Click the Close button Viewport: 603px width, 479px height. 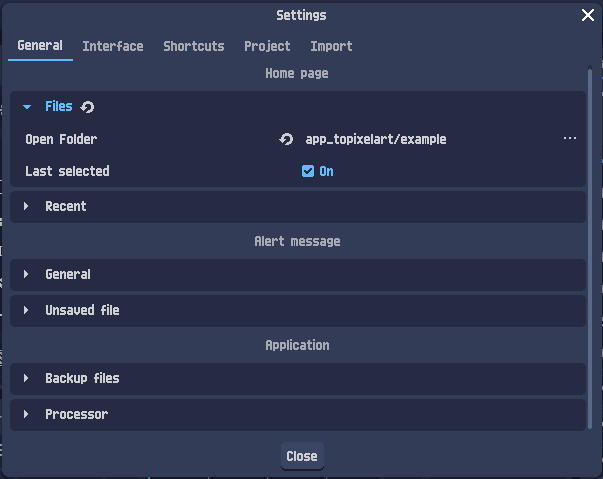[302, 456]
